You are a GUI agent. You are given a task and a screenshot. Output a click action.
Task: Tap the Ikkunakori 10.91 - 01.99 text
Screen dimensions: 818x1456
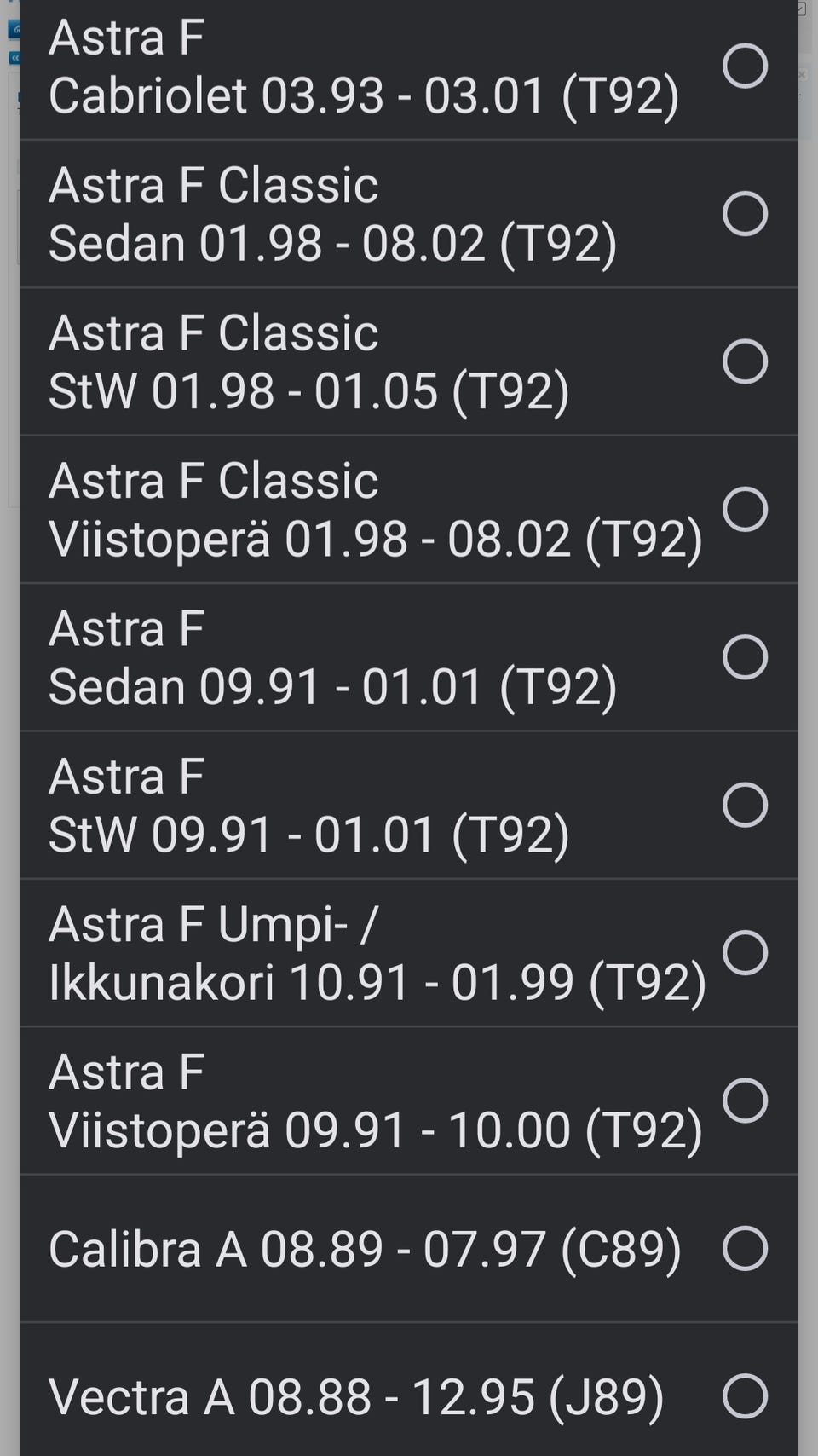pos(377,982)
